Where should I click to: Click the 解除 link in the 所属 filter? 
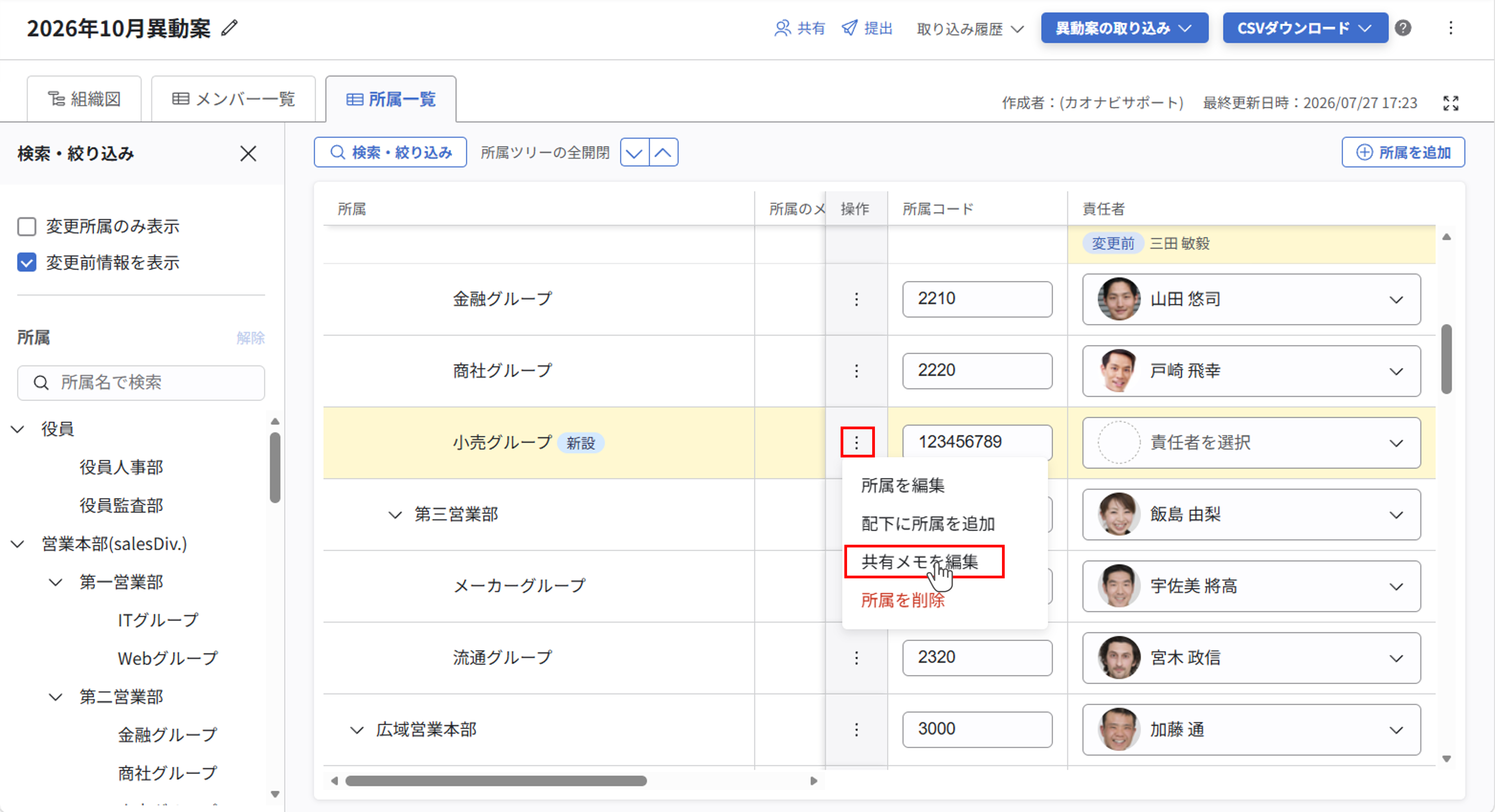(x=250, y=338)
